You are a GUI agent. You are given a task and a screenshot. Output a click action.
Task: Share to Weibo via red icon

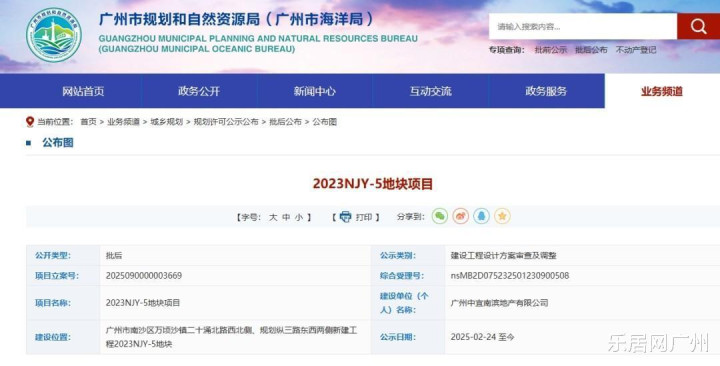click(x=461, y=216)
